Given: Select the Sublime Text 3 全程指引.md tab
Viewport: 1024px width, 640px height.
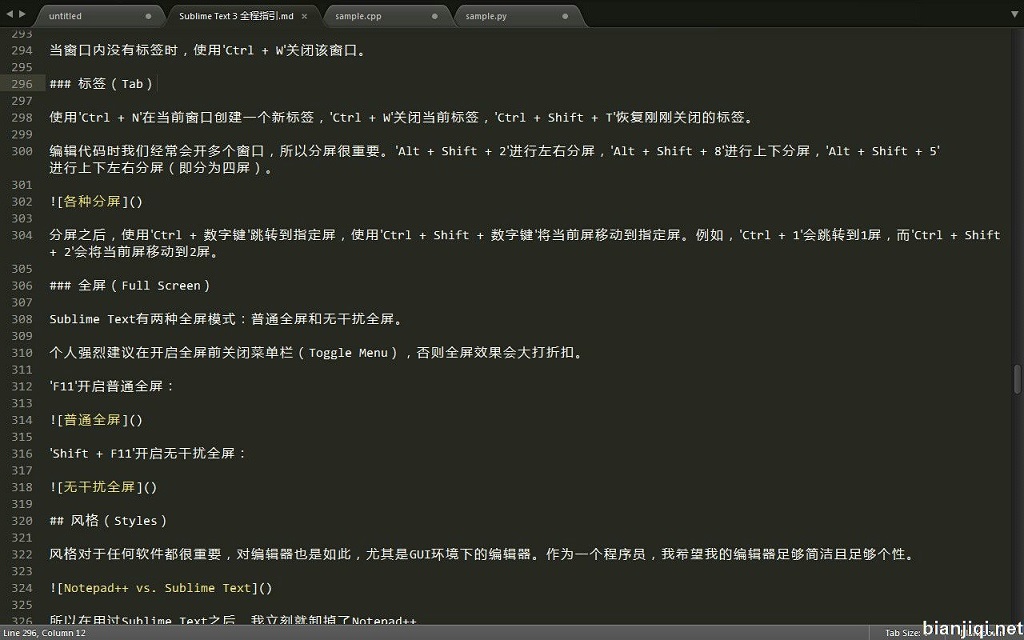Looking at the screenshot, I should (x=243, y=16).
